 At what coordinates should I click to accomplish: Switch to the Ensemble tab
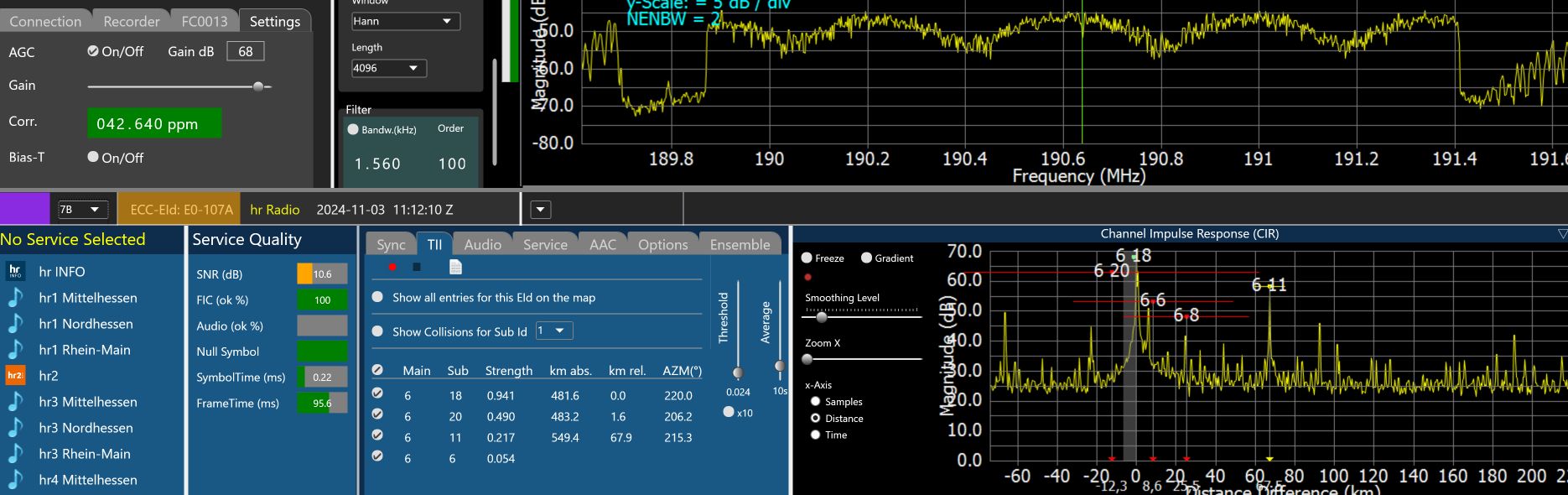click(740, 244)
